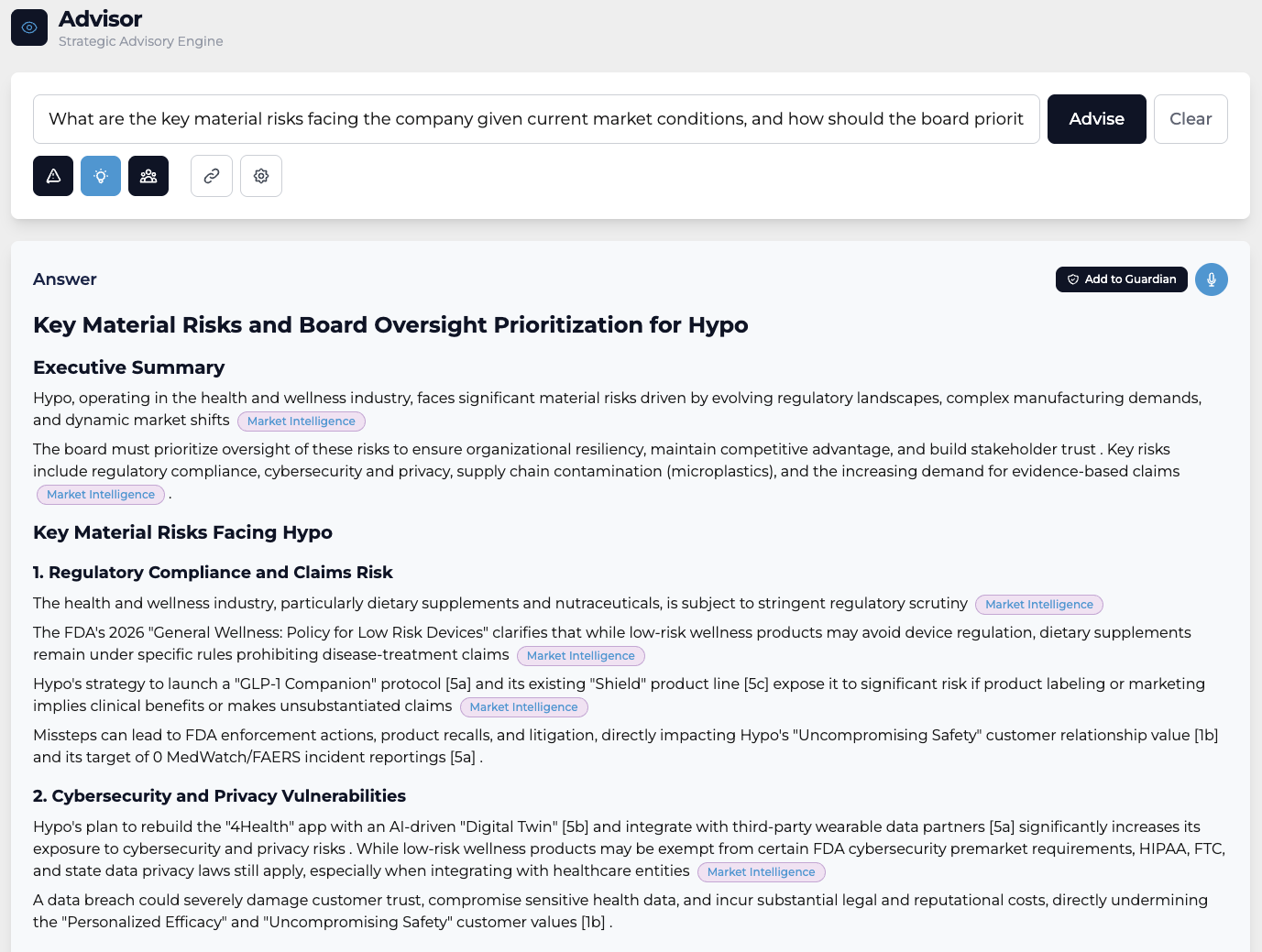
Task: Toggle the highlighted lightbulb insight mode
Action: (x=101, y=175)
